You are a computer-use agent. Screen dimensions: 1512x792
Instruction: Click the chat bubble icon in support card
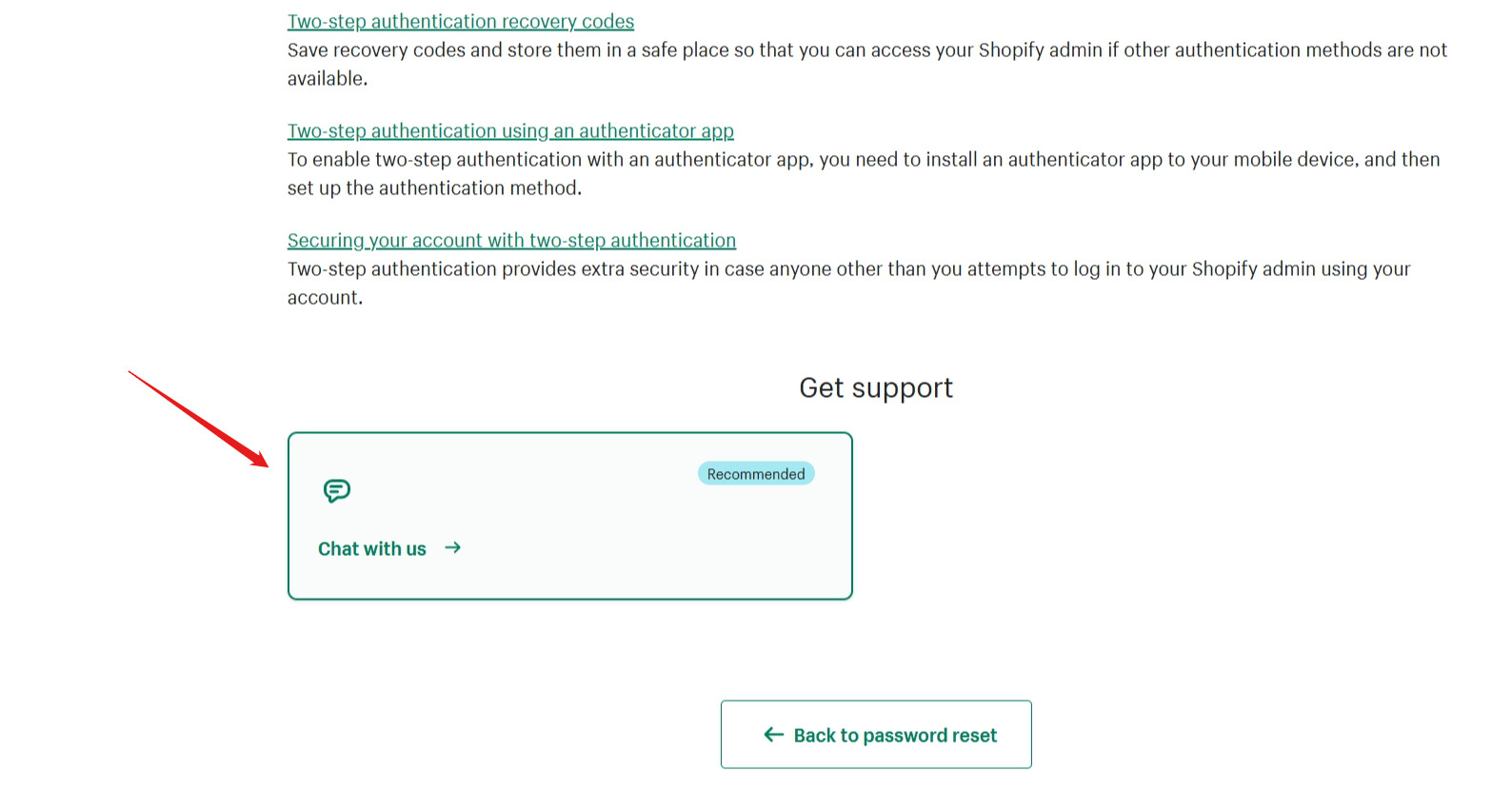click(x=337, y=490)
